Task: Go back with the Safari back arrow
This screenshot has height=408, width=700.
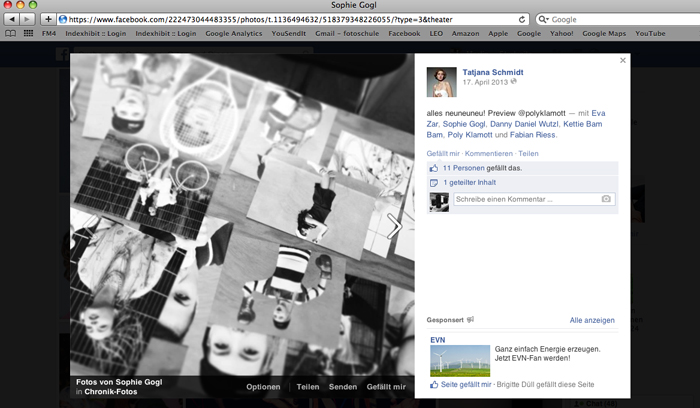Action: click(x=12, y=19)
